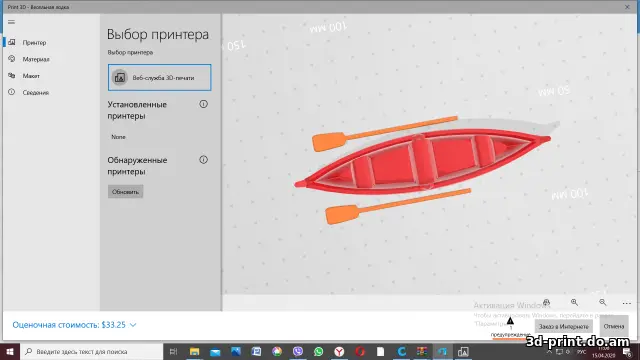Open the Материал section
Screen dimensions: 640x360
[36, 59]
